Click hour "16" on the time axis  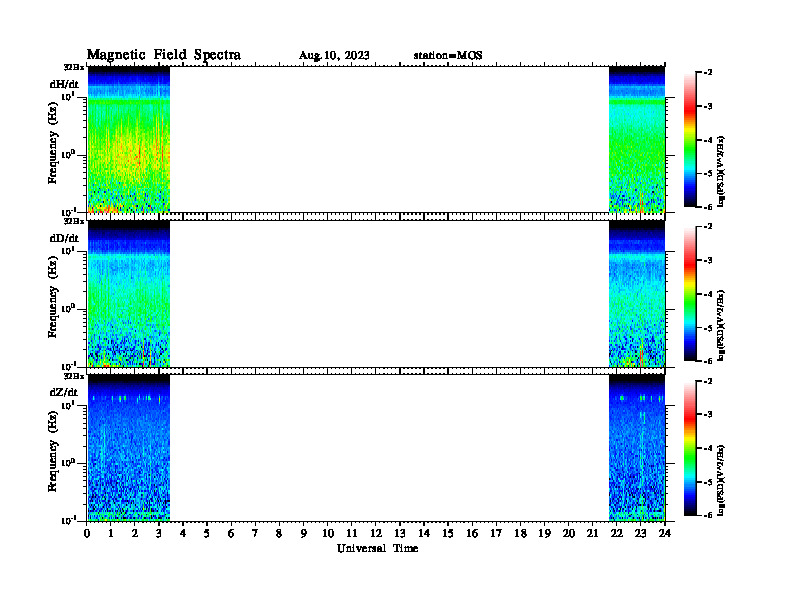(x=472, y=533)
